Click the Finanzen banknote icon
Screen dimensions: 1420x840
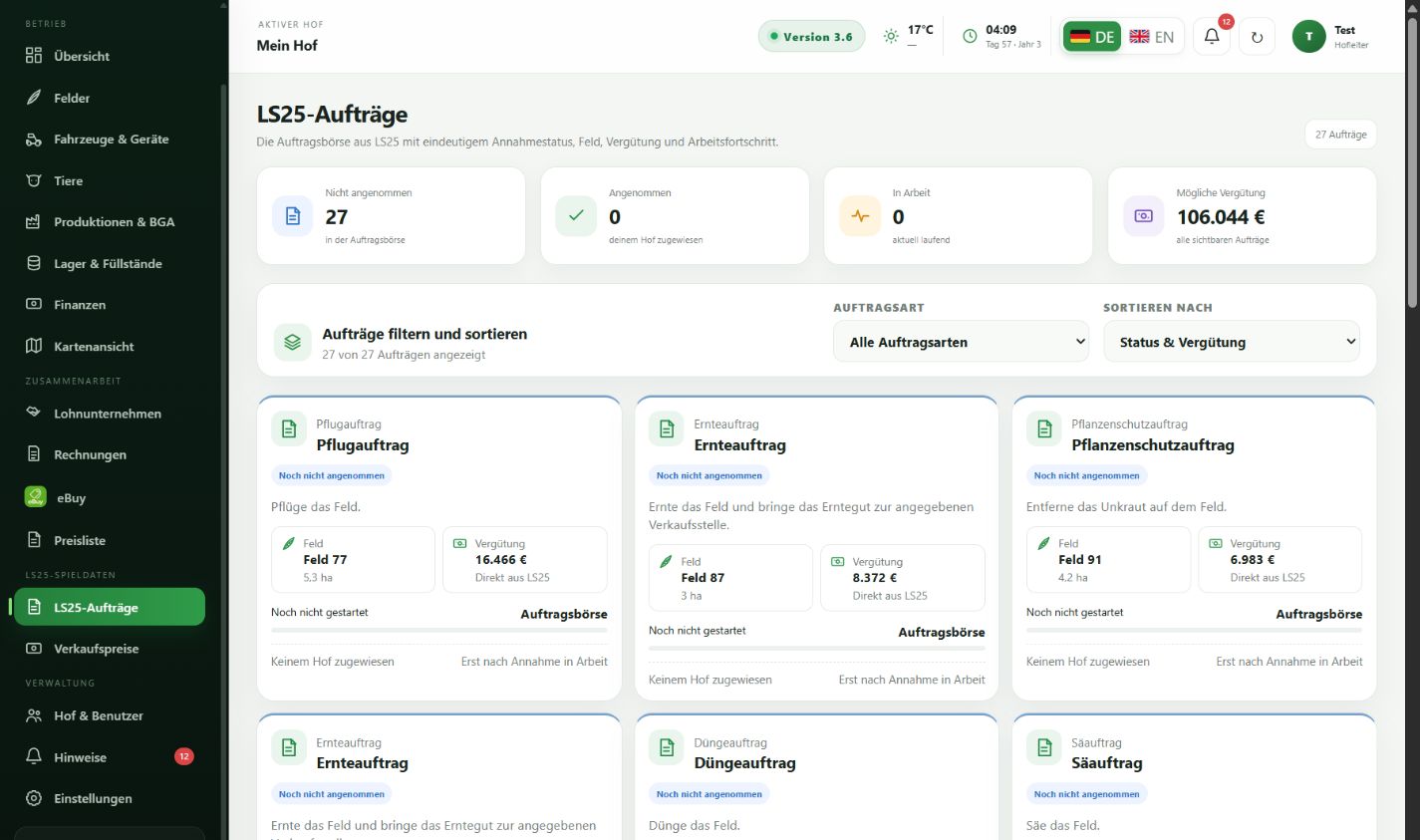(x=34, y=305)
